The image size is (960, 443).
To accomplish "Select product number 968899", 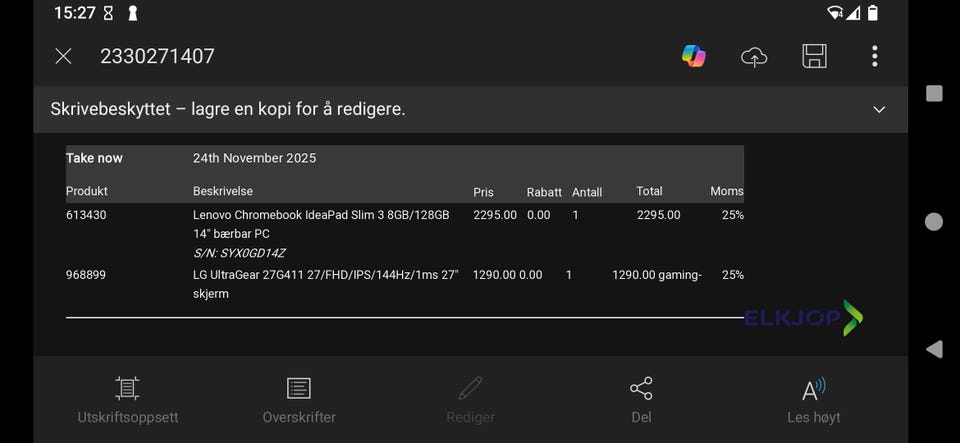I will pyautogui.click(x=86, y=275).
